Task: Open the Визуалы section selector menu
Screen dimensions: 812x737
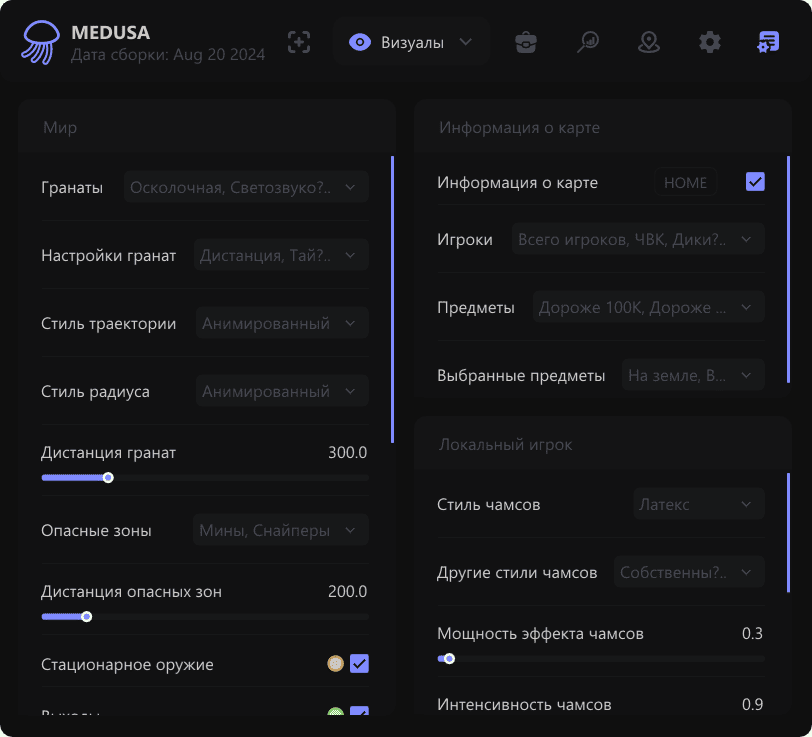Action: 411,42
